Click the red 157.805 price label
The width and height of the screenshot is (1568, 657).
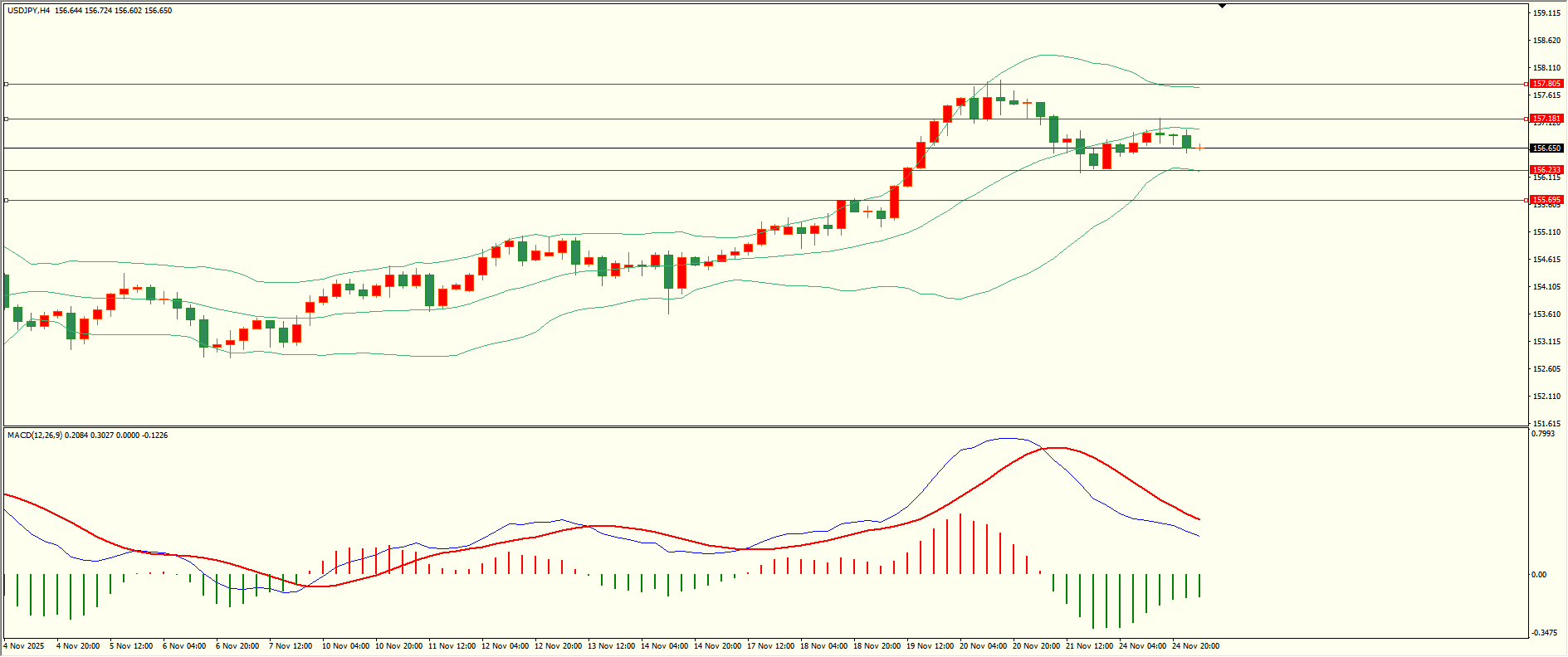point(1546,84)
